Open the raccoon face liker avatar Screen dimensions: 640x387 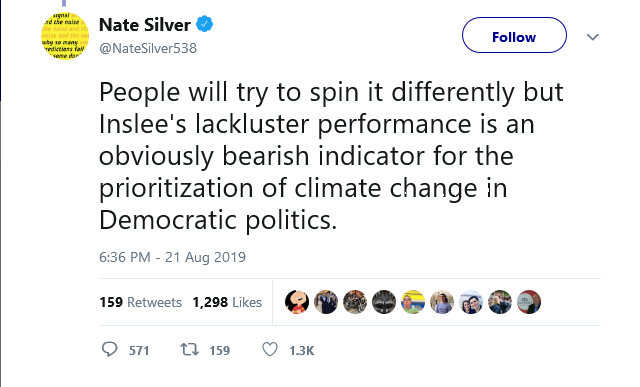tap(384, 302)
